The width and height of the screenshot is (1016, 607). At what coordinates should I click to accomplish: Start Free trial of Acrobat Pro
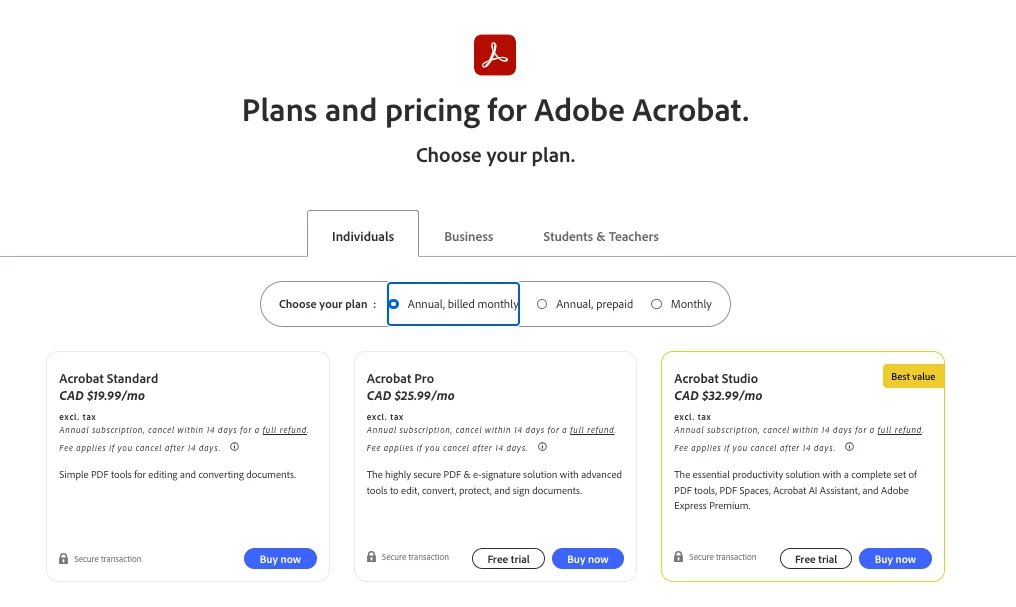coord(508,559)
